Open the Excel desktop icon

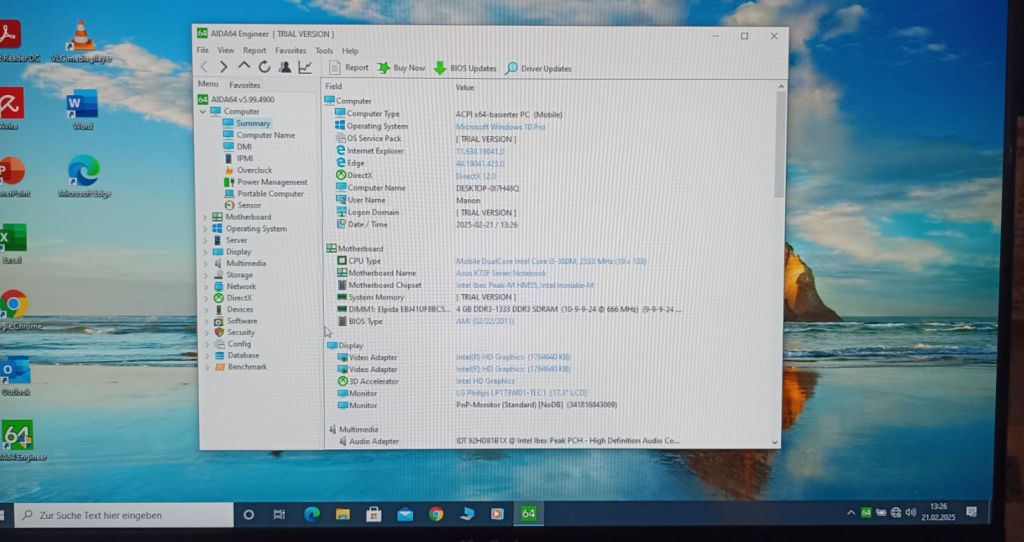(x=12, y=243)
